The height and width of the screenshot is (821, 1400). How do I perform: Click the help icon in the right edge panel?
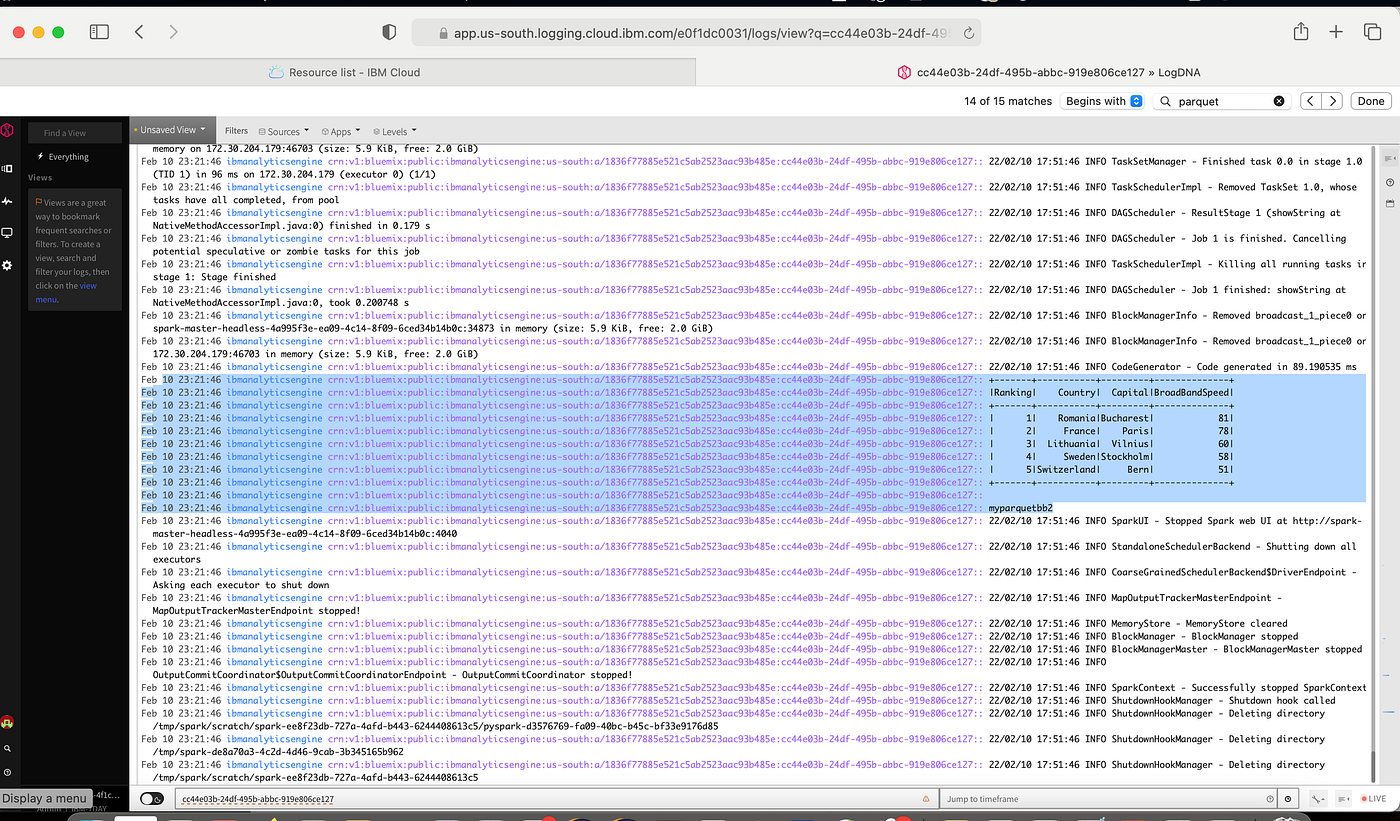(1389, 182)
